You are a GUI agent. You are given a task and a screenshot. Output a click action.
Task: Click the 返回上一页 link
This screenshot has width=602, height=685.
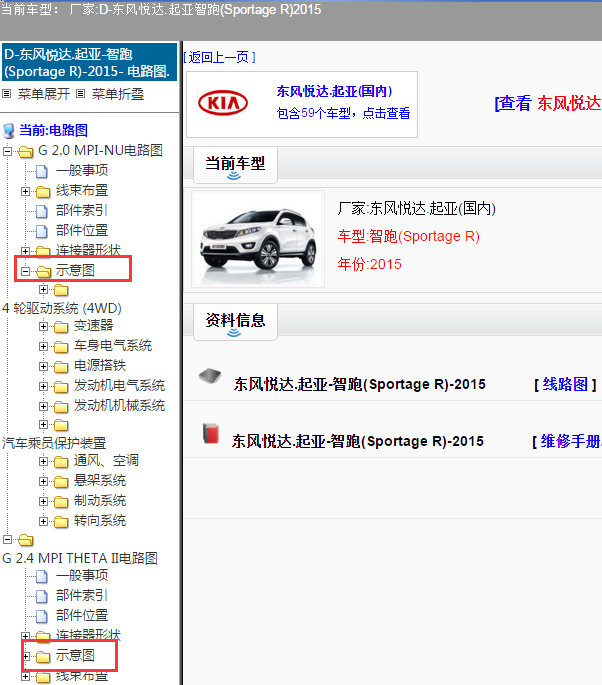click(219, 57)
